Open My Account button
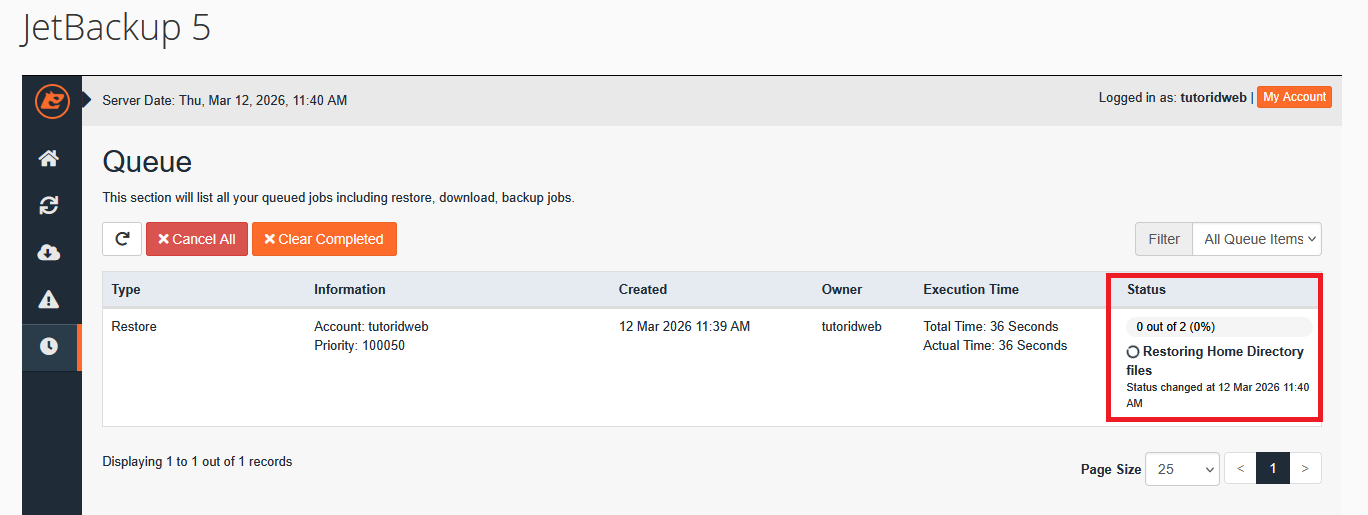 [x=1294, y=97]
